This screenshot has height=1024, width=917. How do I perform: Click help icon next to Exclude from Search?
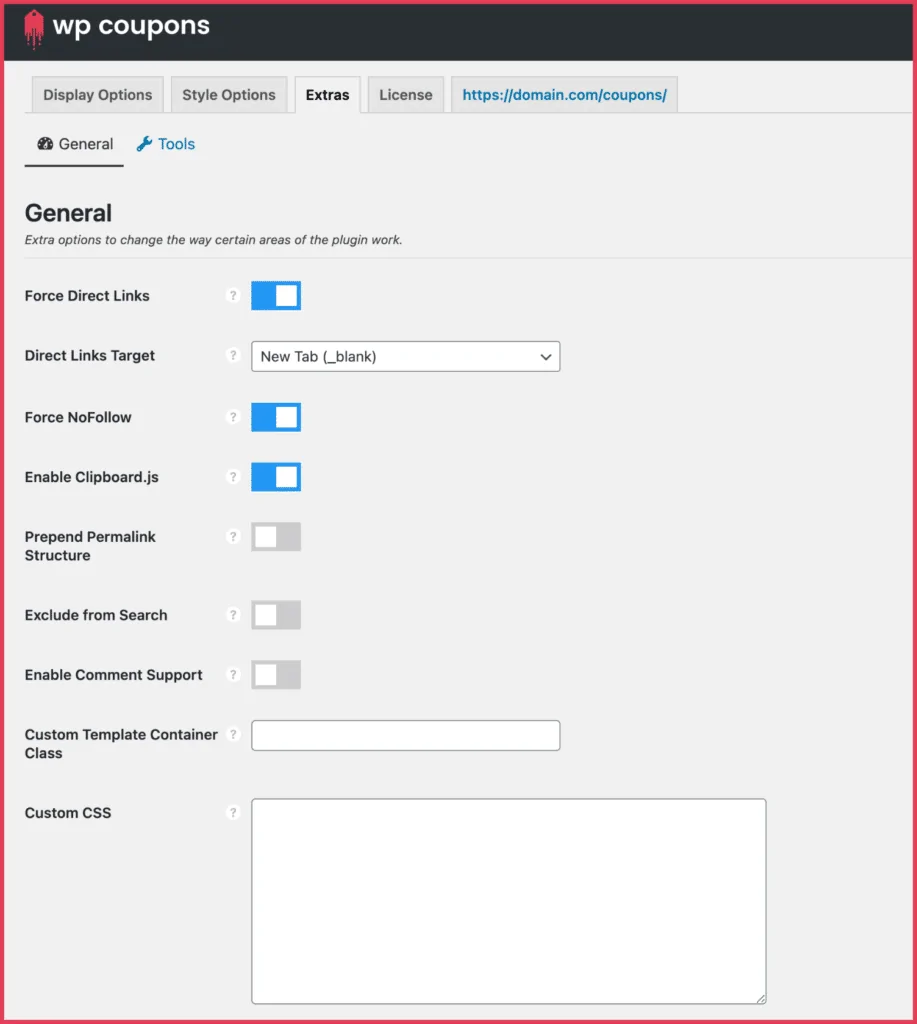coord(233,615)
